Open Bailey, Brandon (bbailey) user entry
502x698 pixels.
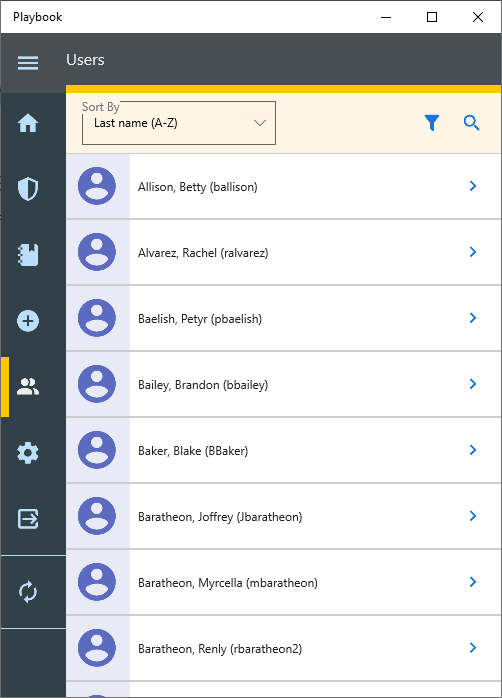pos(283,384)
